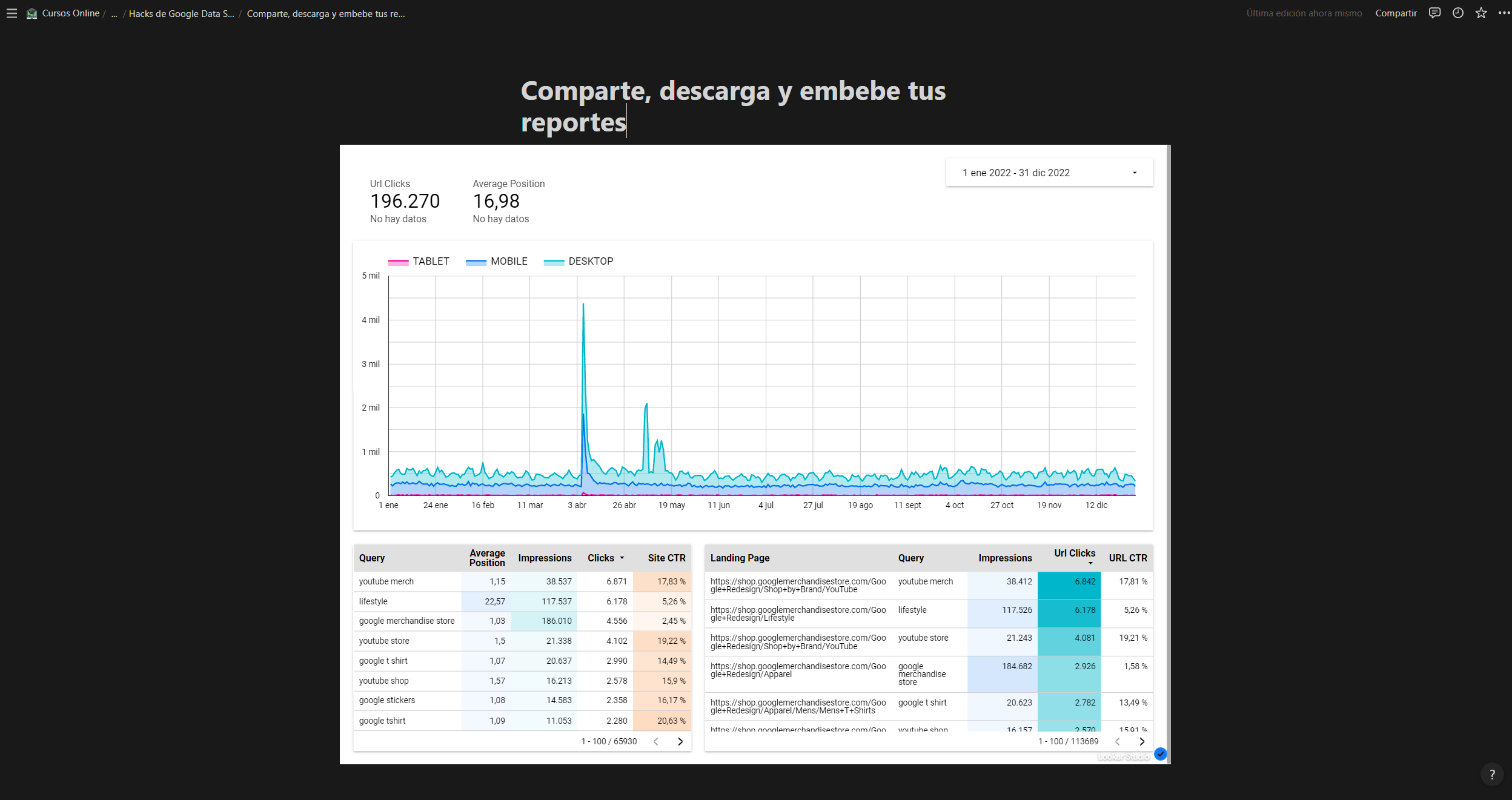Sort by the Url Clicks column header
1512x800 pixels.
pyautogui.click(x=1074, y=553)
